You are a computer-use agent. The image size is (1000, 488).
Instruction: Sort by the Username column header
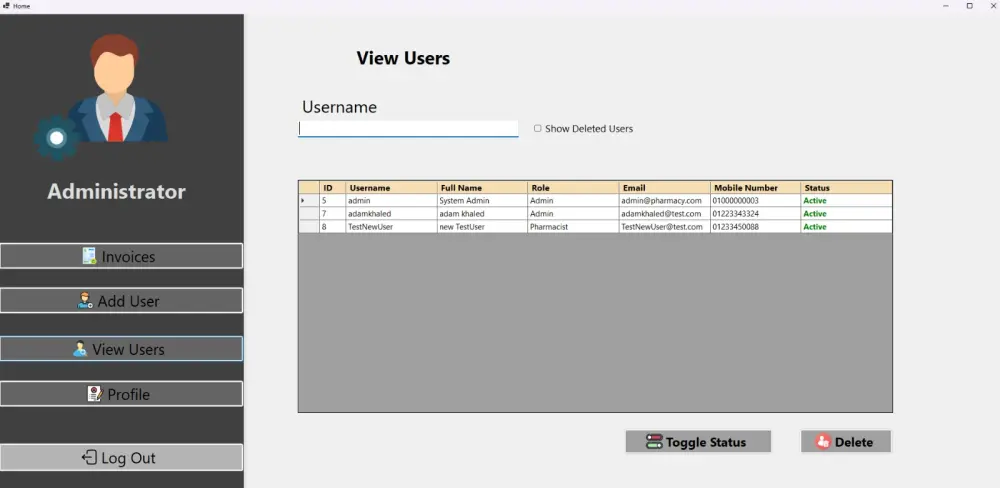[392, 188]
